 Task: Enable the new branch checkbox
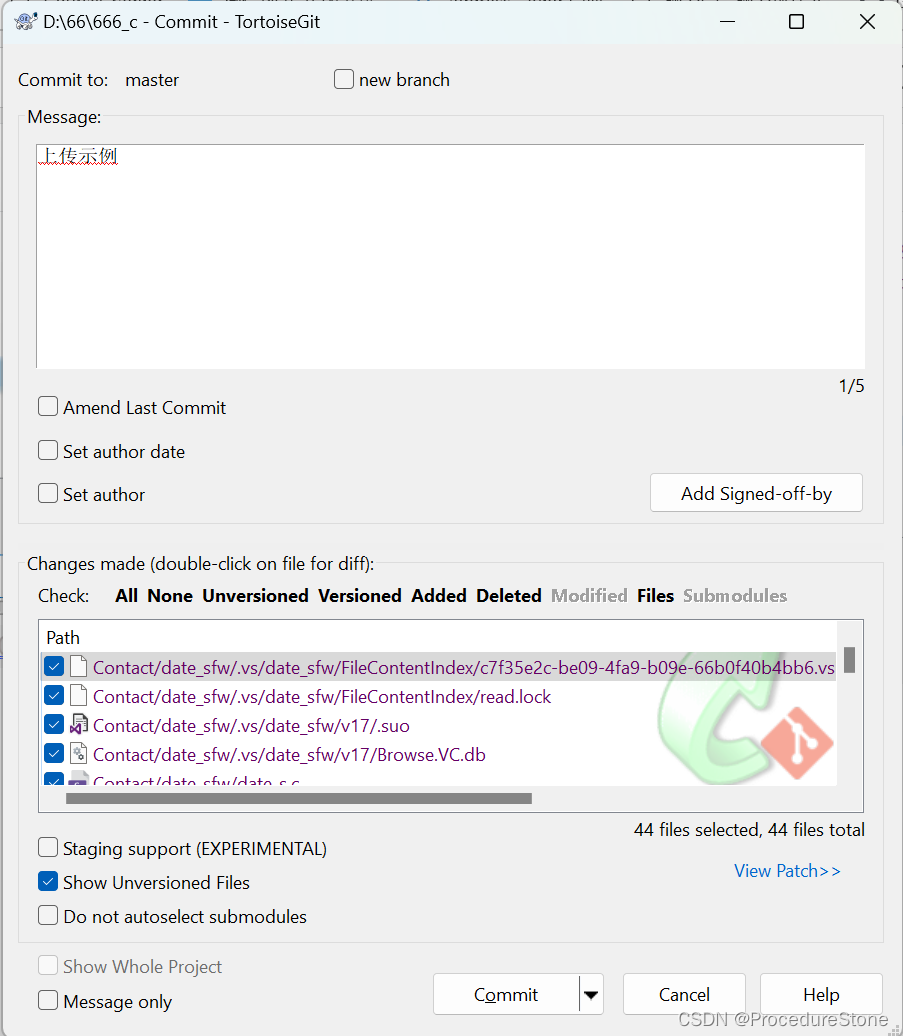click(343, 79)
